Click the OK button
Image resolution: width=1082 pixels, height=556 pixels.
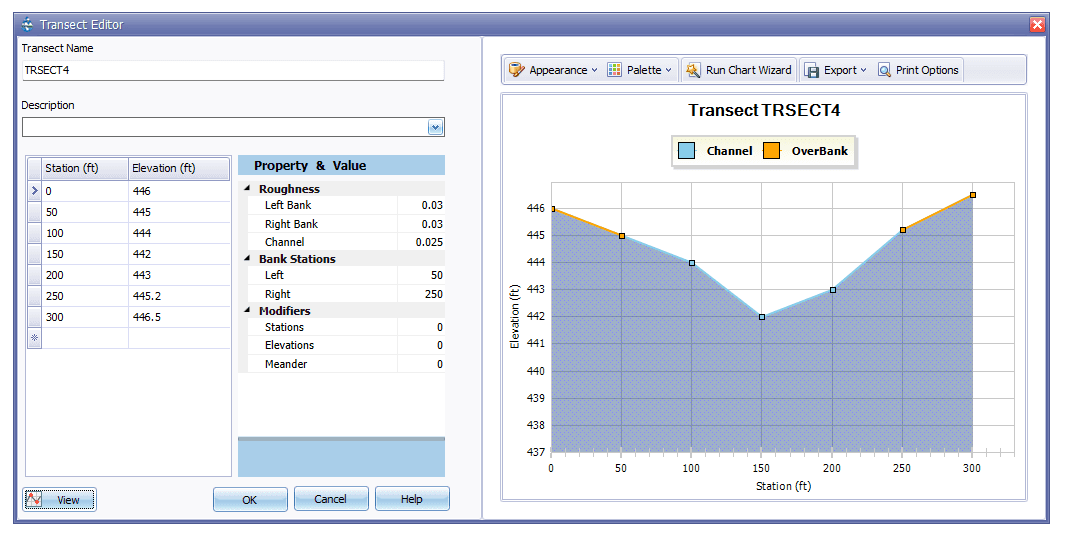click(250, 499)
